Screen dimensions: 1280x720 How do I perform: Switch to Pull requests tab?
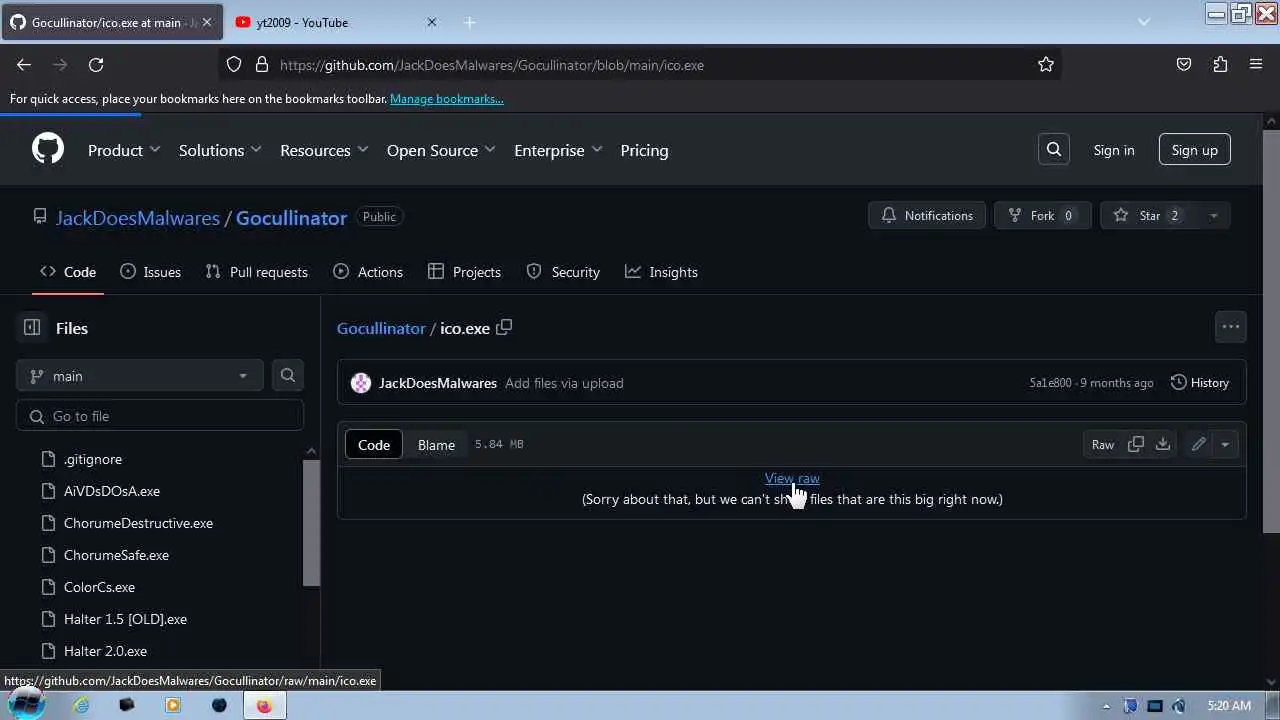(257, 272)
